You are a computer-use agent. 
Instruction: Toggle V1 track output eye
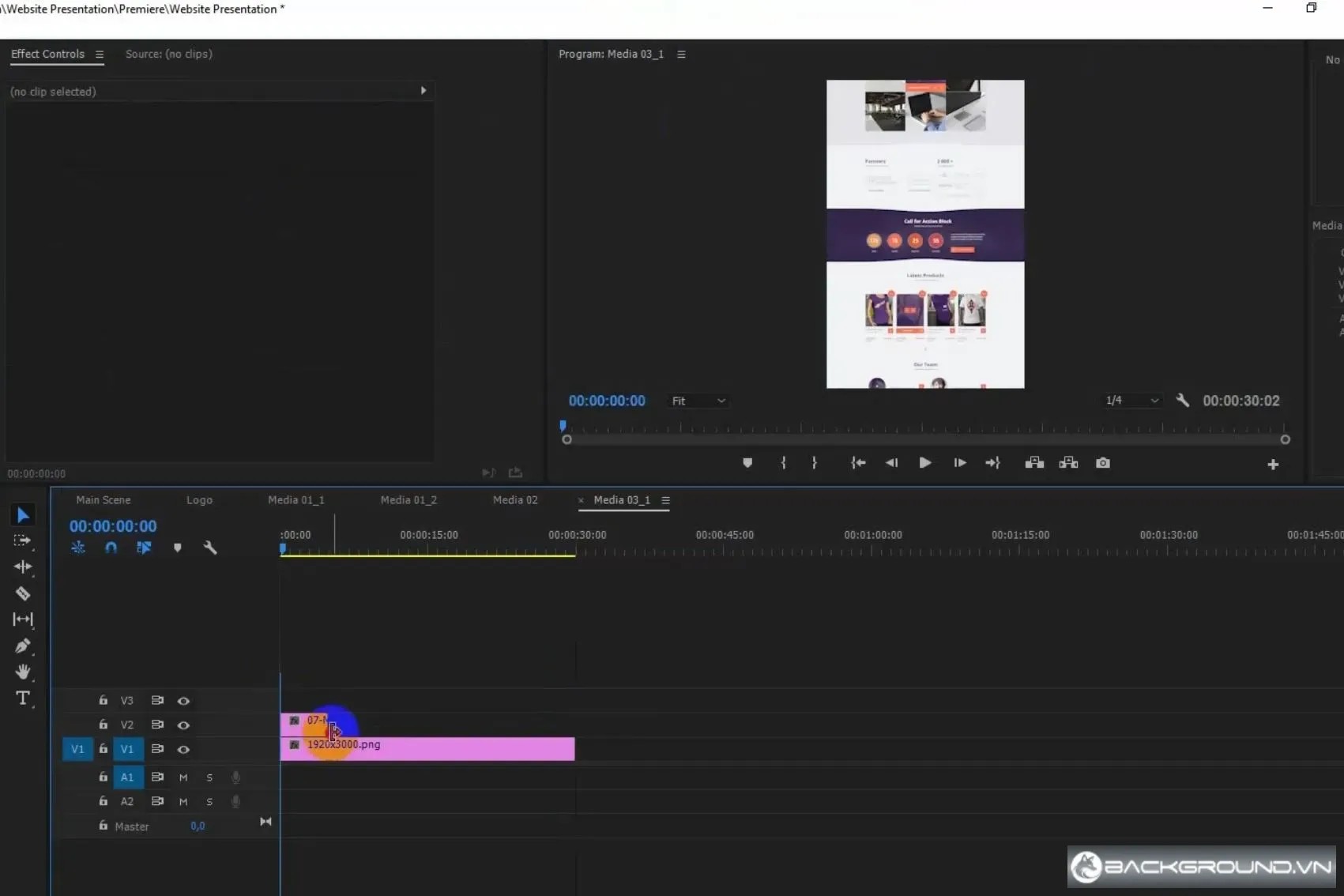click(x=183, y=749)
